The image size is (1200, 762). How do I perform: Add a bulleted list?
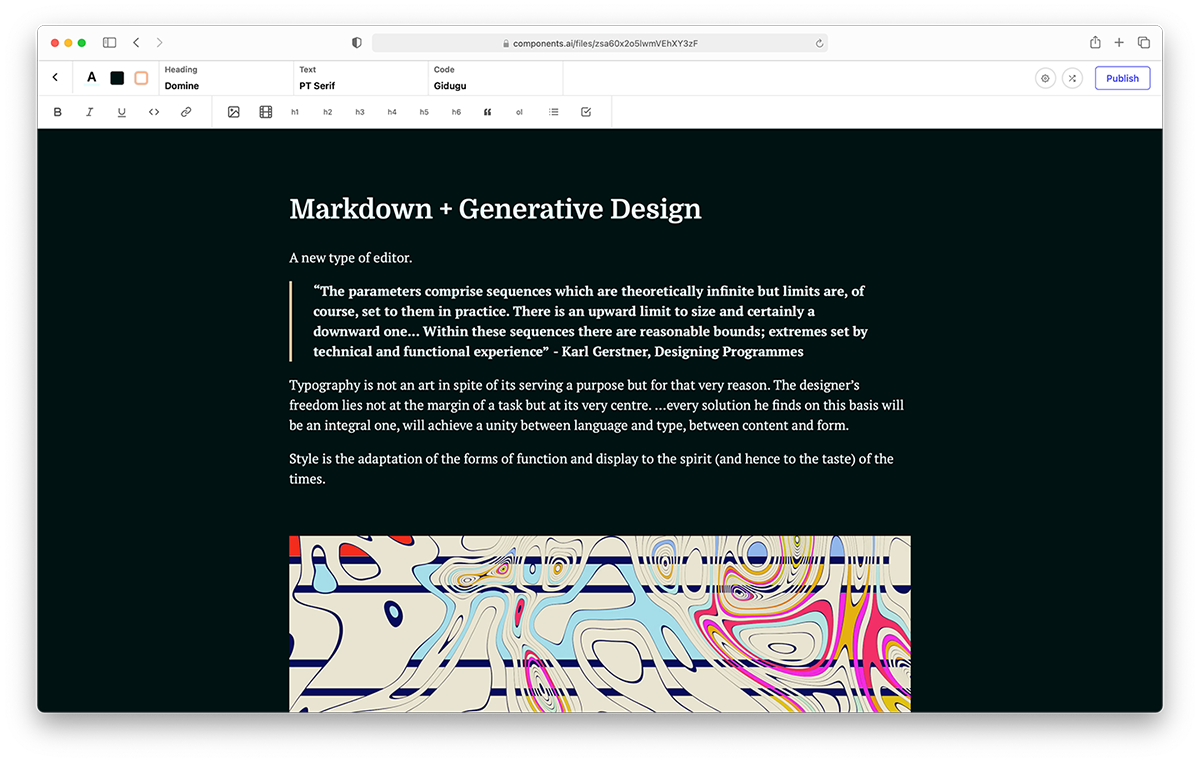point(553,112)
